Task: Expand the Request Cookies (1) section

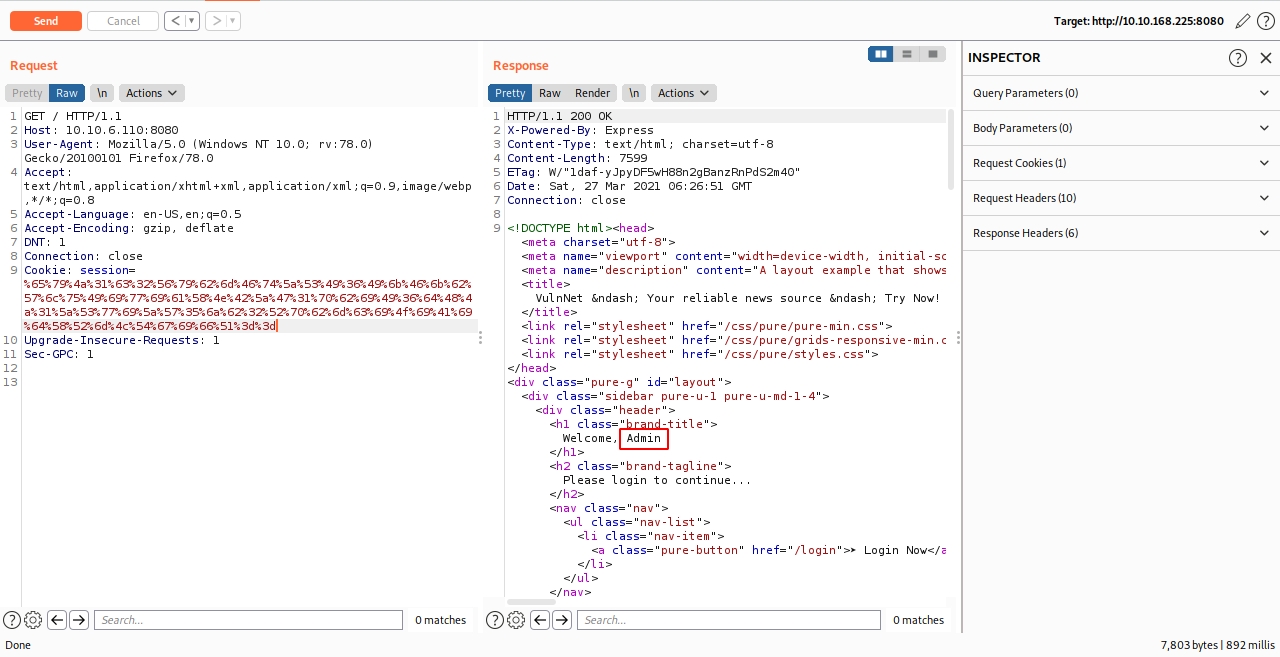Action: pos(1120,163)
